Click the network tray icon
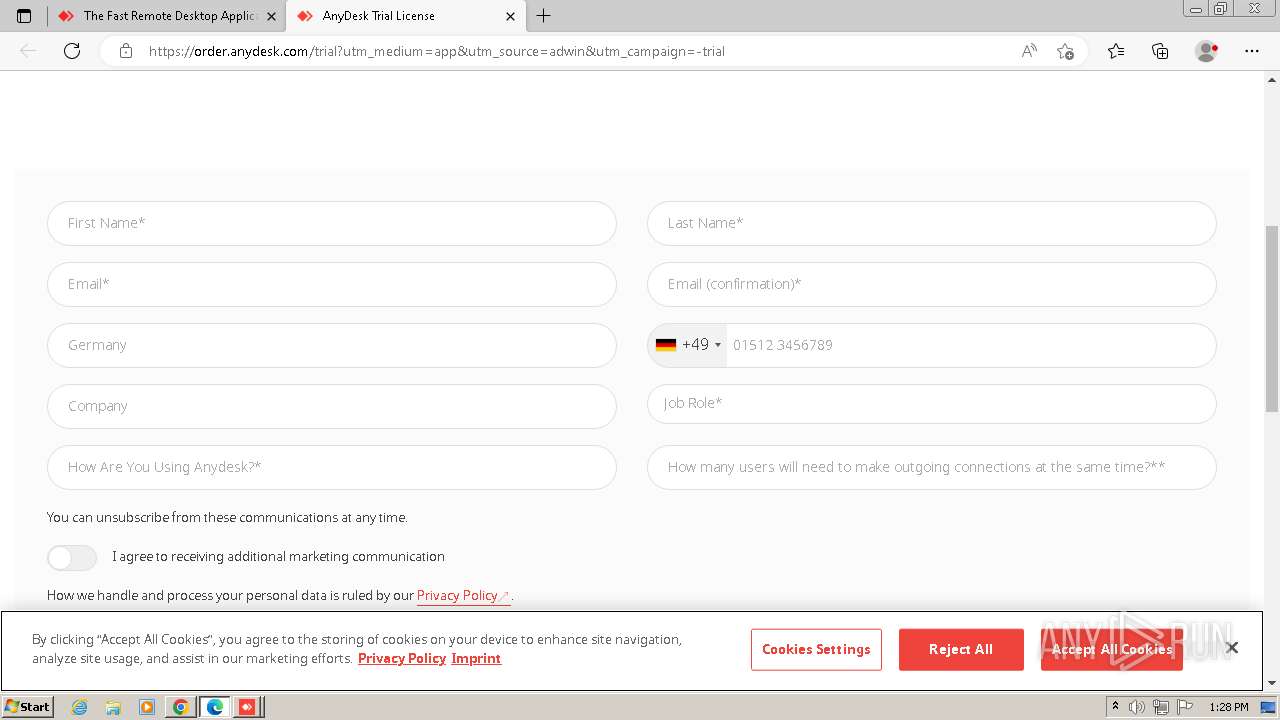 (x=1160, y=707)
